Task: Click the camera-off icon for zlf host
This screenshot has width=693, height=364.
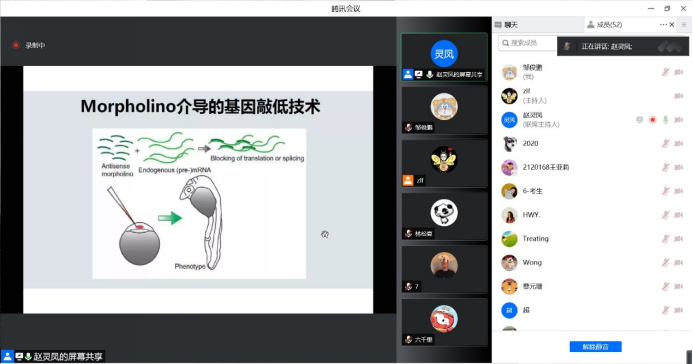Action: [678, 96]
